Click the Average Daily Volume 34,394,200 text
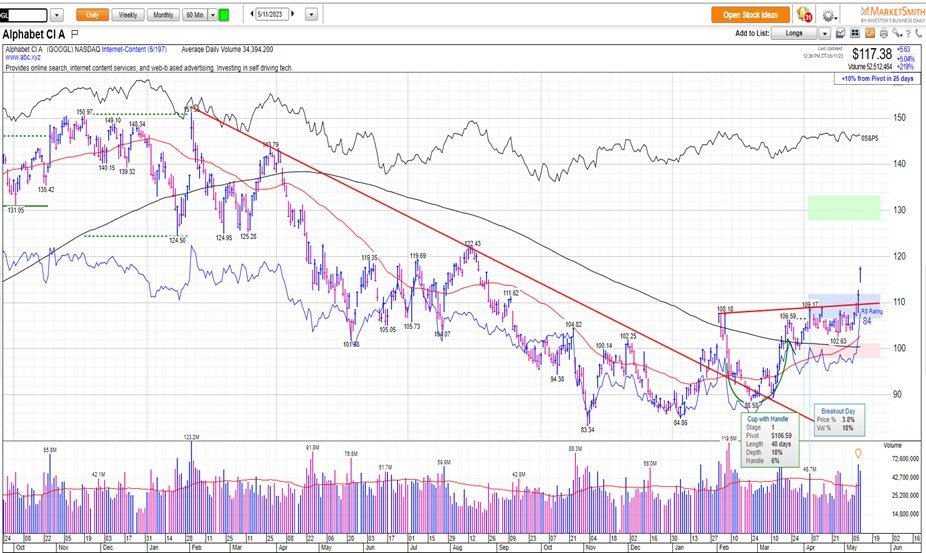The width and height of the screenshot is (926, 553). pos(227,50)
